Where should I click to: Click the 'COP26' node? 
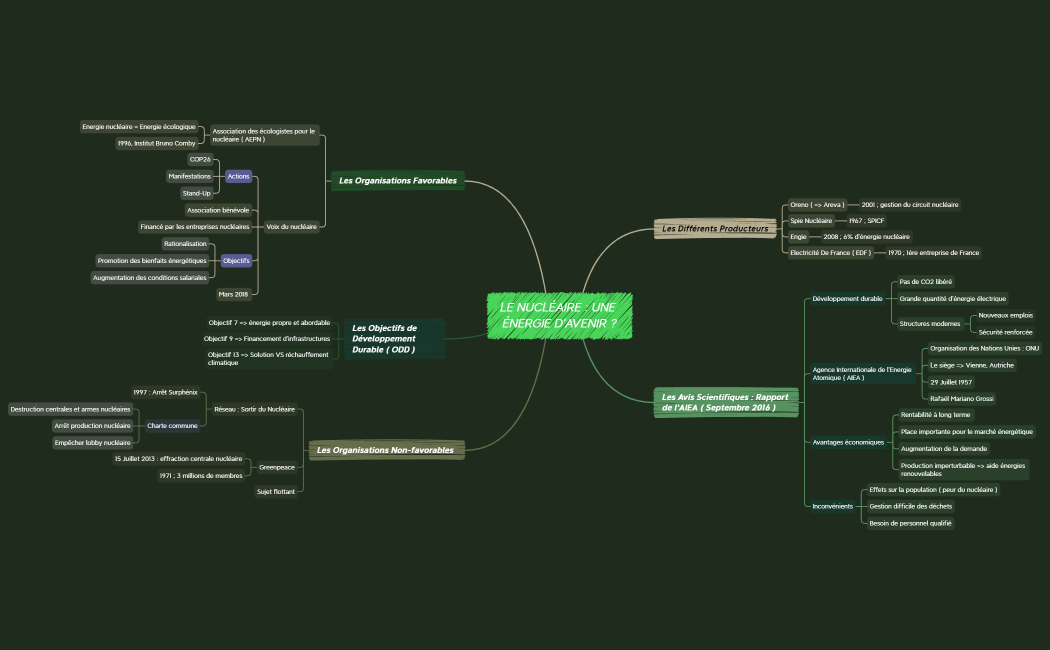click(200, 159)
